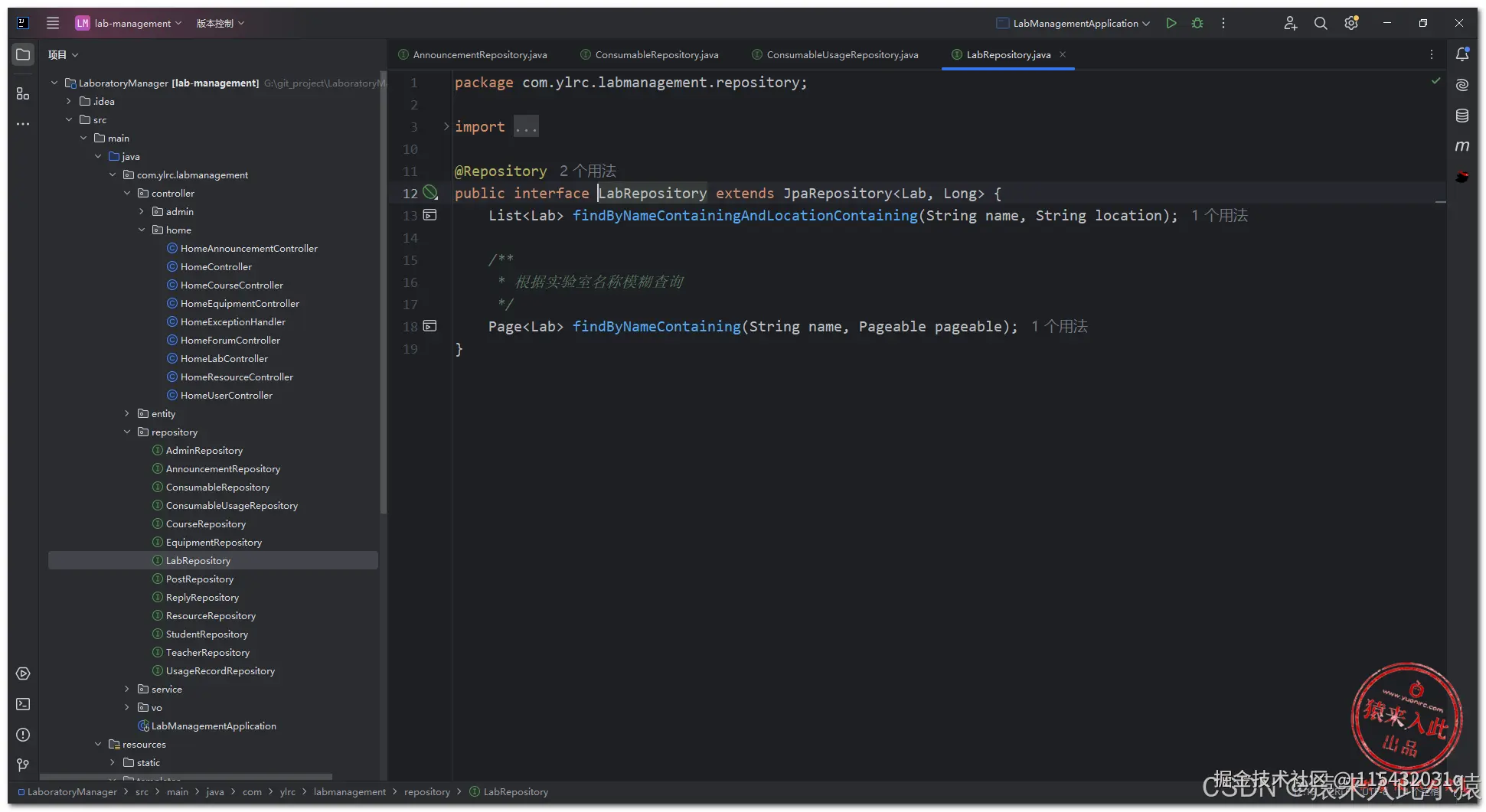Open the lab-management project dropdown
The width and height of the screenshot is (1486, 812).
click(129, 23)
